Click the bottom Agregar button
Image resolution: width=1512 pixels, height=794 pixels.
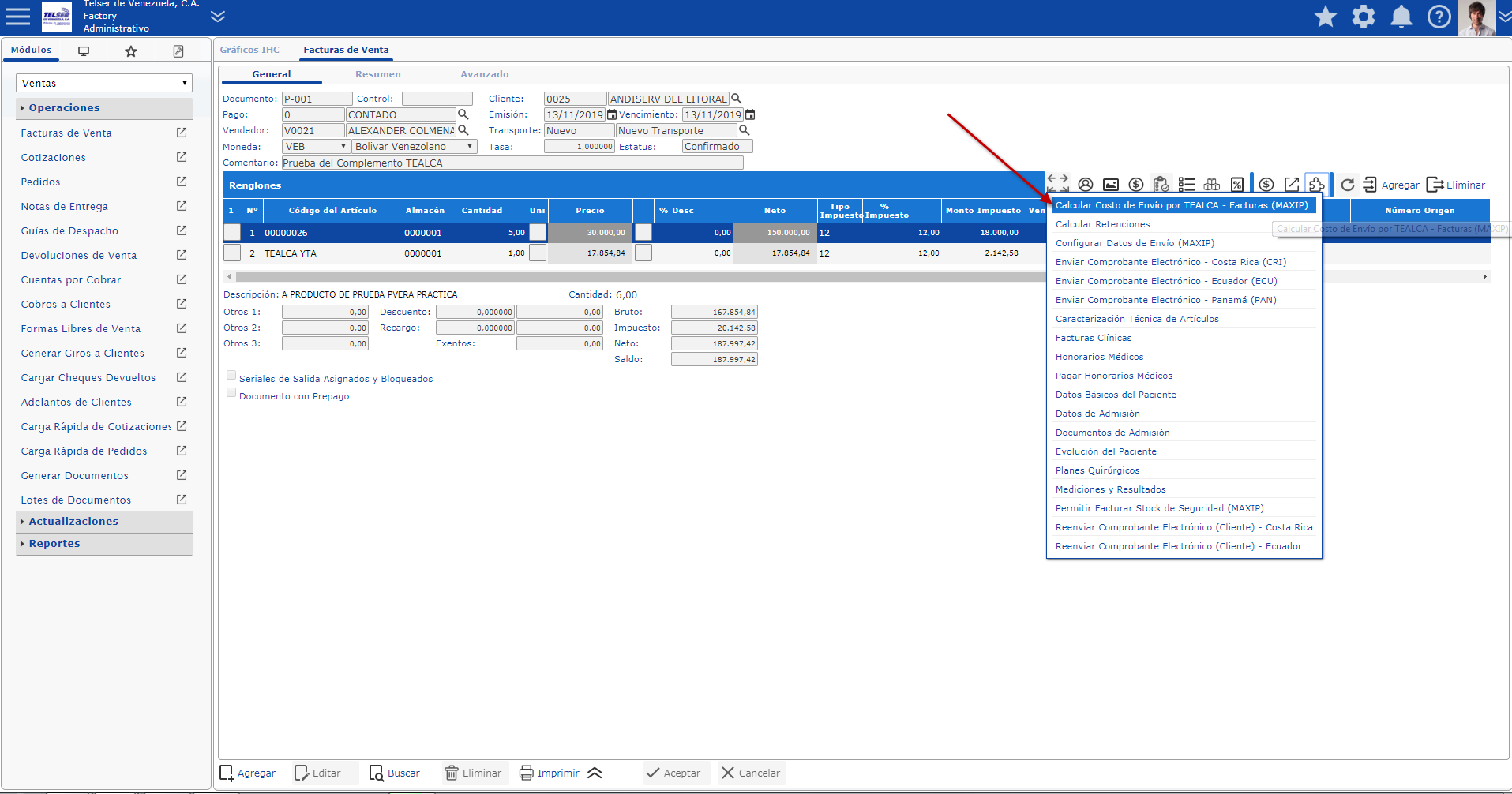[248, 773]
